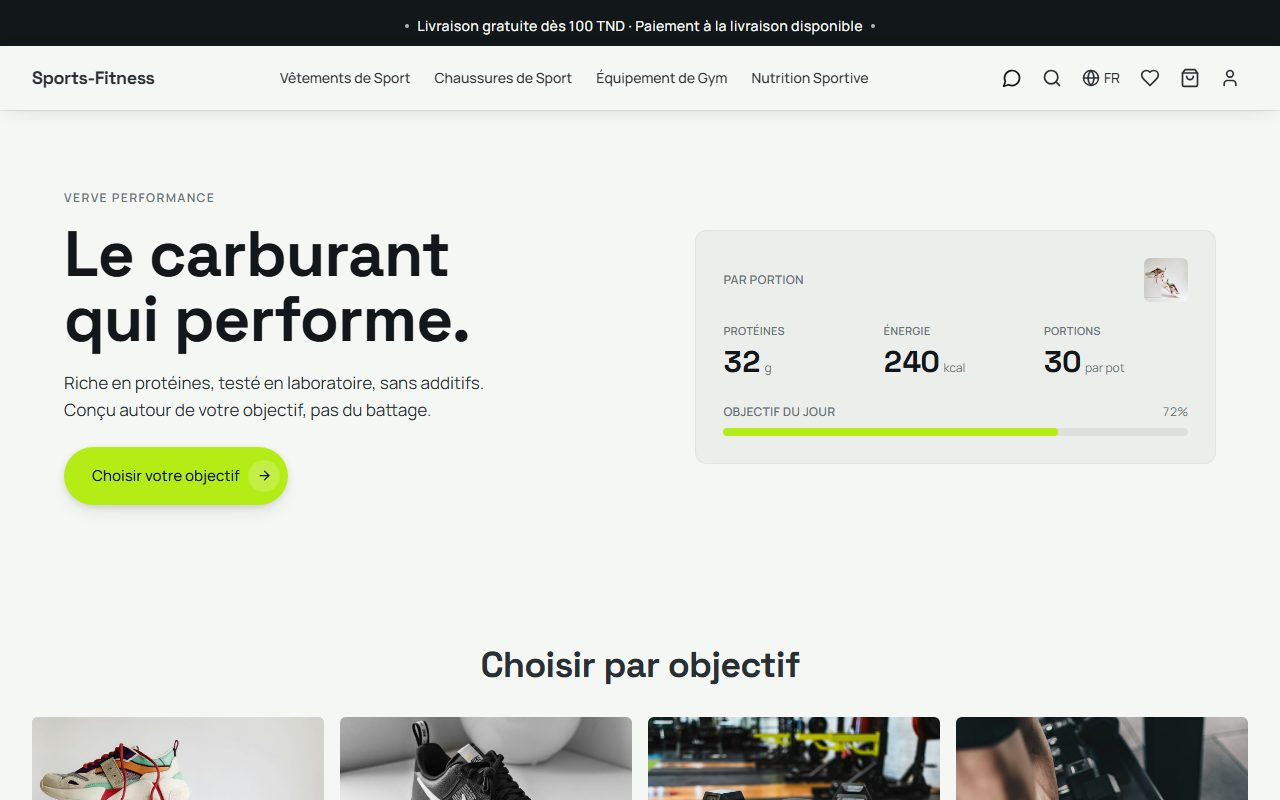Image resolution: width=1280 pixels, height=800 pixels.
Task: Open the chat bubble icon in header
Action: click(1011, 78)
